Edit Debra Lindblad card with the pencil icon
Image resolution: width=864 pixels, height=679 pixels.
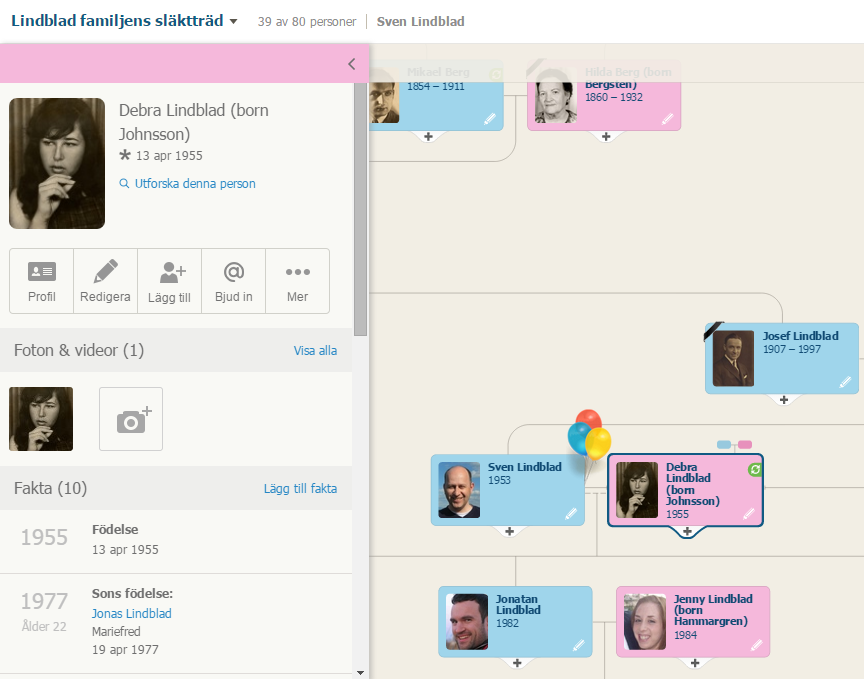749,514
